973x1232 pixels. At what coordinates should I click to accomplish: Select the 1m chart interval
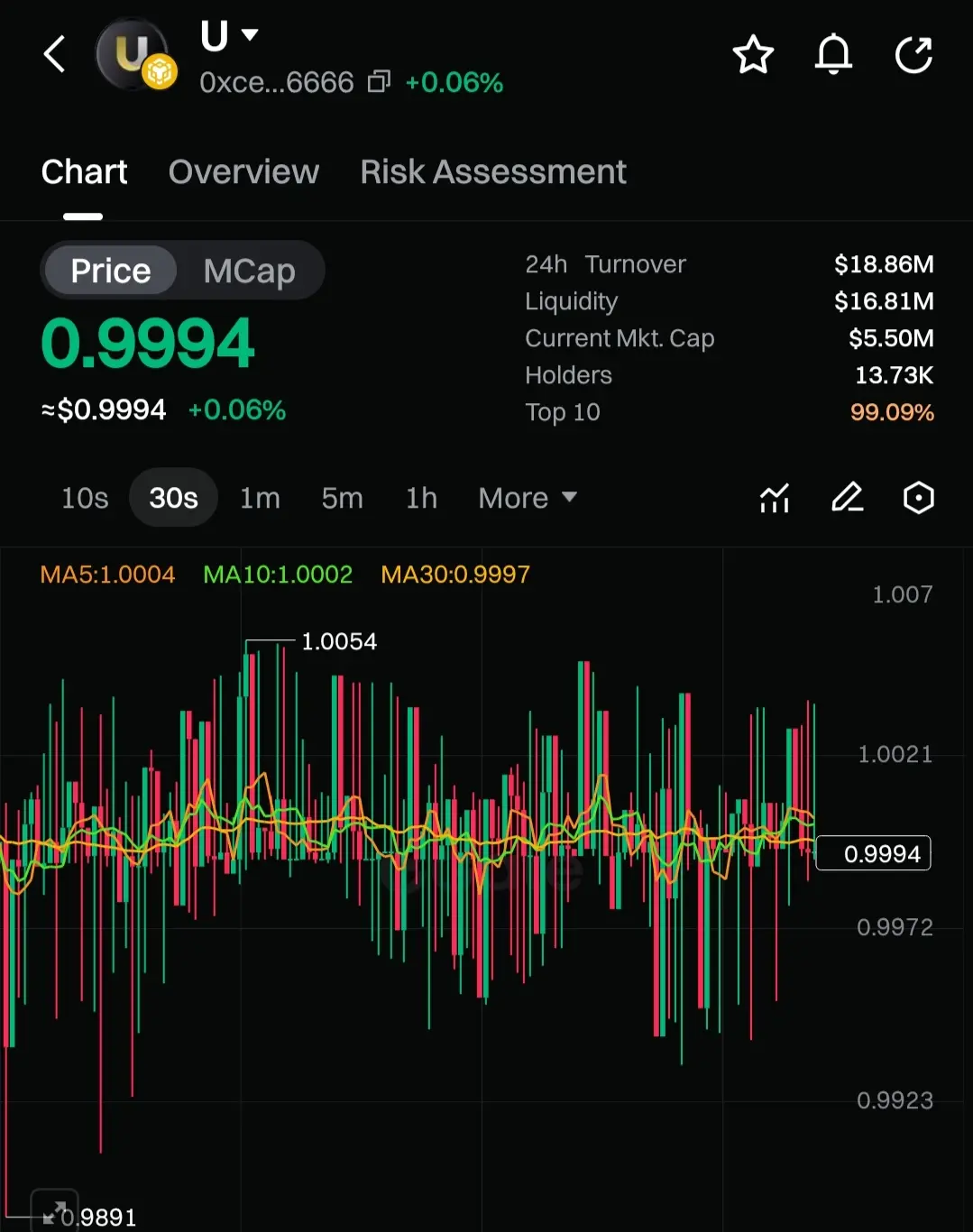point(260,498)
